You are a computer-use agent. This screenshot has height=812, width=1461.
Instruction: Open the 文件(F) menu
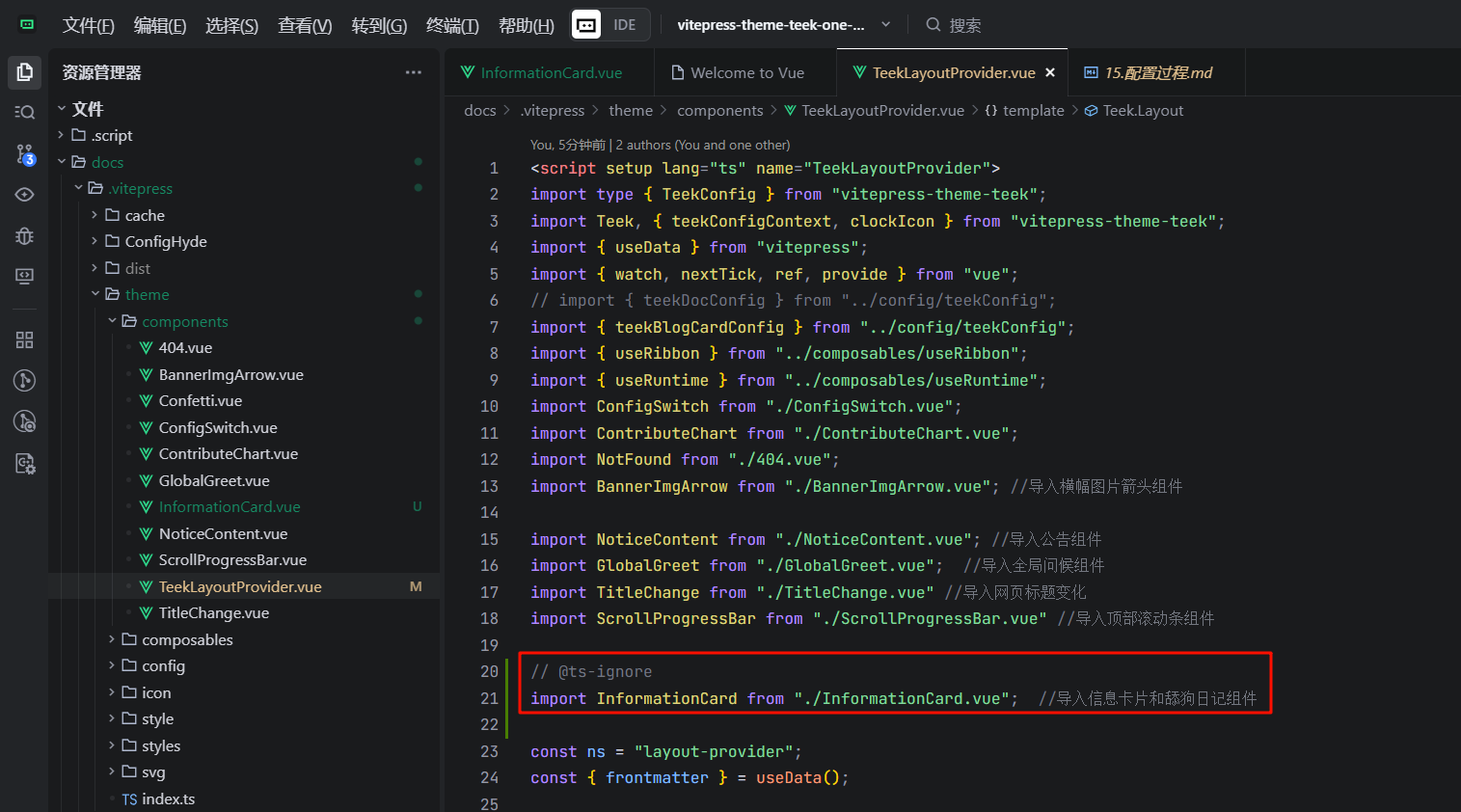pos(89,25)
